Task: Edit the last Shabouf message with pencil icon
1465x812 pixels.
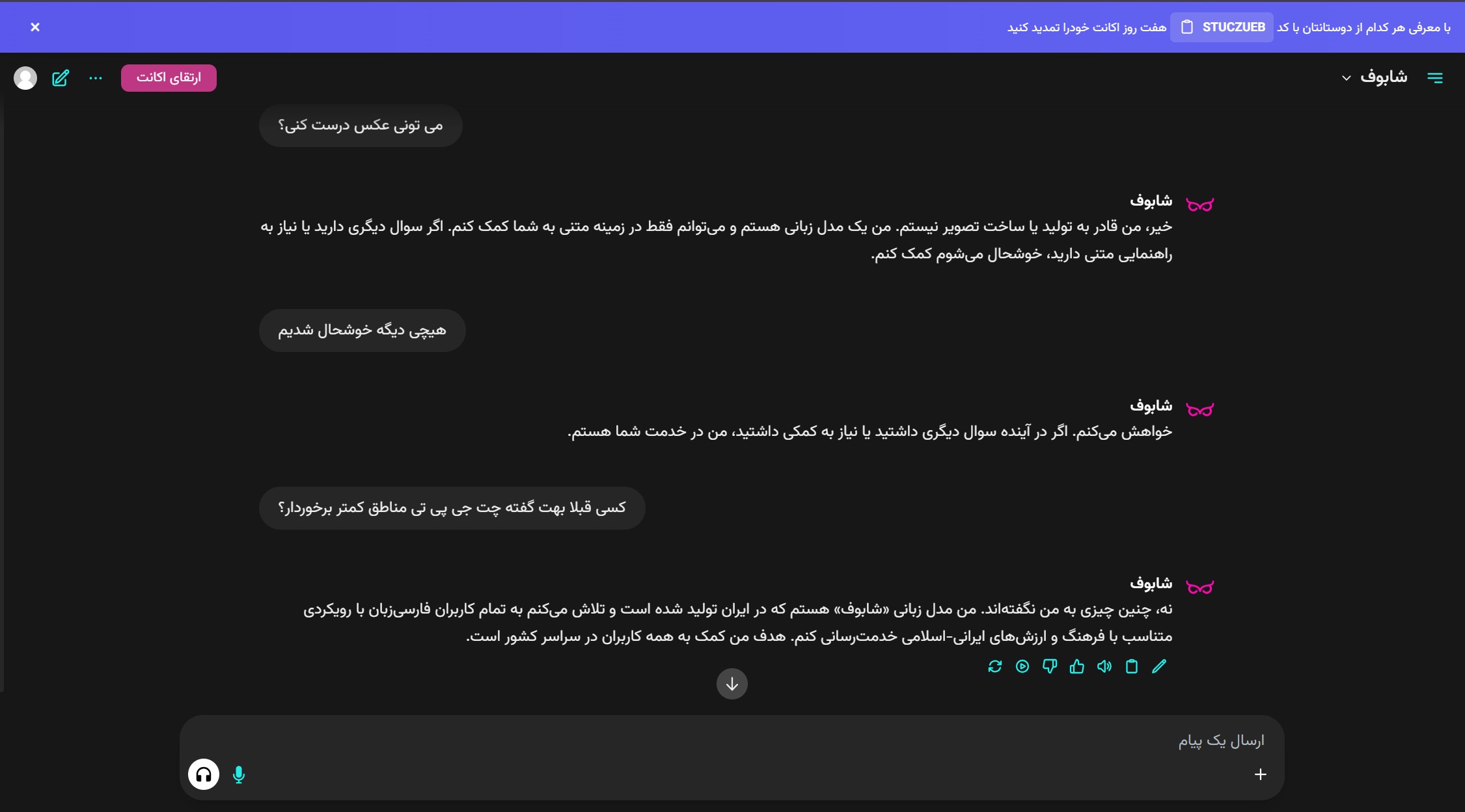Action: tap(1158, 666)
